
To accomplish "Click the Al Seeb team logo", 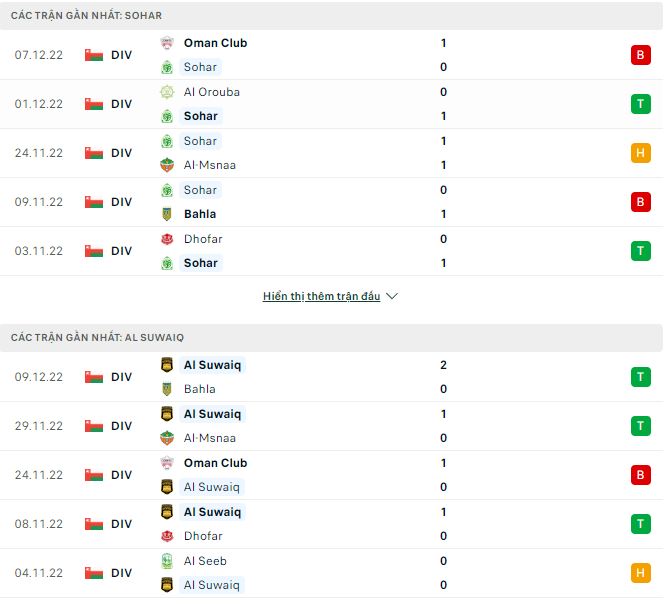I will [x=167, y=561].
